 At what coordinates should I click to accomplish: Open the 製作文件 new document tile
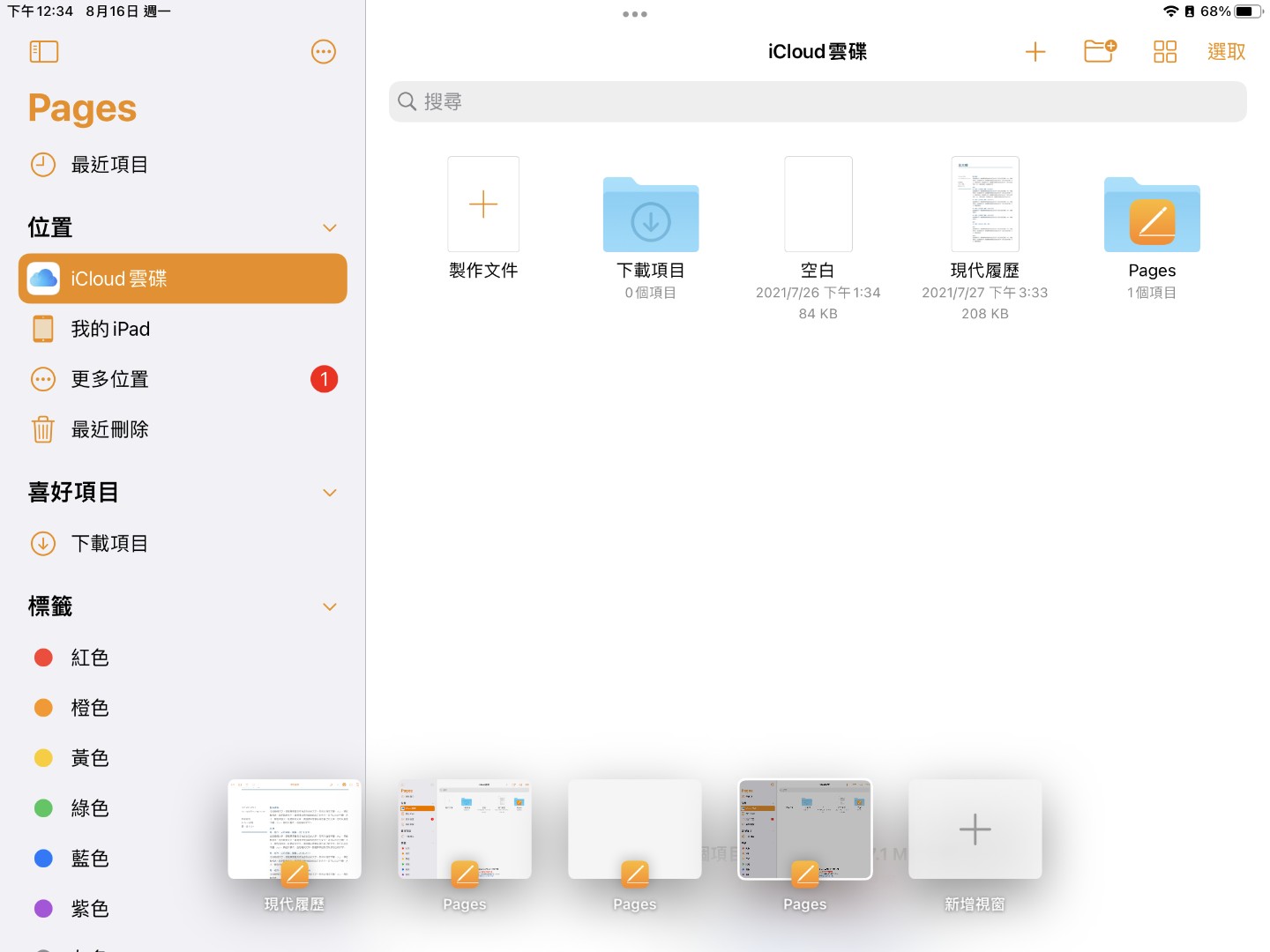(x=483, y=205)
